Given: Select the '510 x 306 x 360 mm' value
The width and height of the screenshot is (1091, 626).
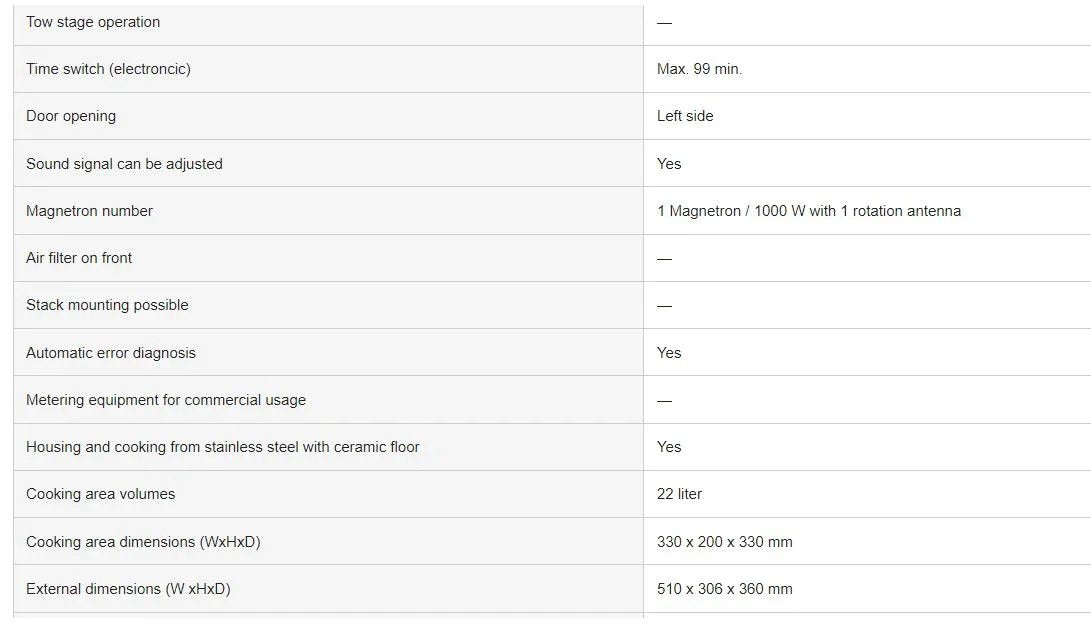Looking at the screenshot, I should coord(724,589).
